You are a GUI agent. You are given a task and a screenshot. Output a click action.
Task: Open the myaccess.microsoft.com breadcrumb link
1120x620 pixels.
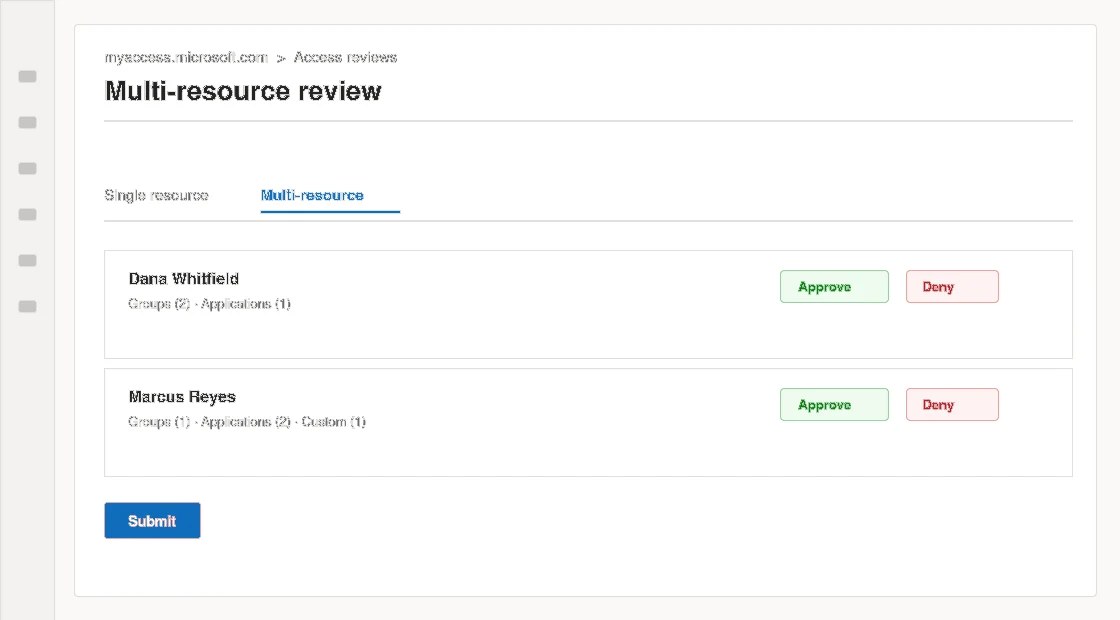tap(186, 57)
